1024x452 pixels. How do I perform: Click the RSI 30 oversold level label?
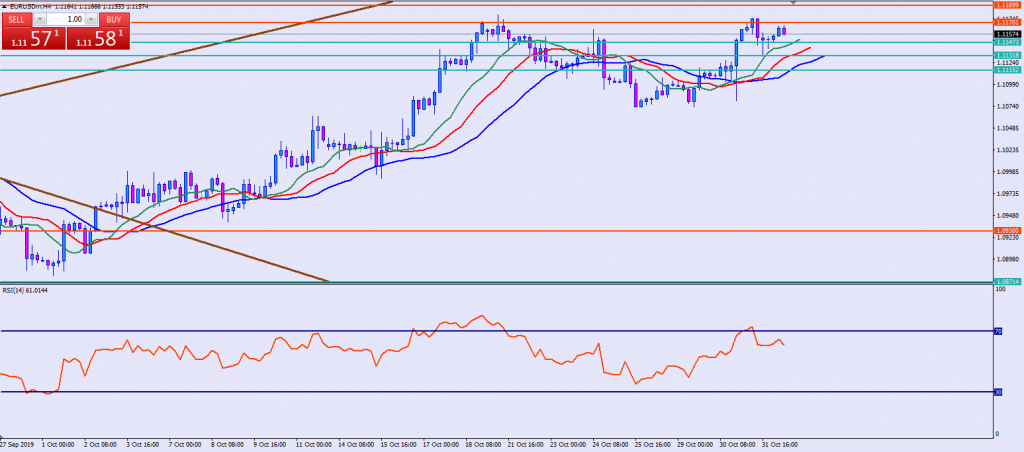[1000, 392]
